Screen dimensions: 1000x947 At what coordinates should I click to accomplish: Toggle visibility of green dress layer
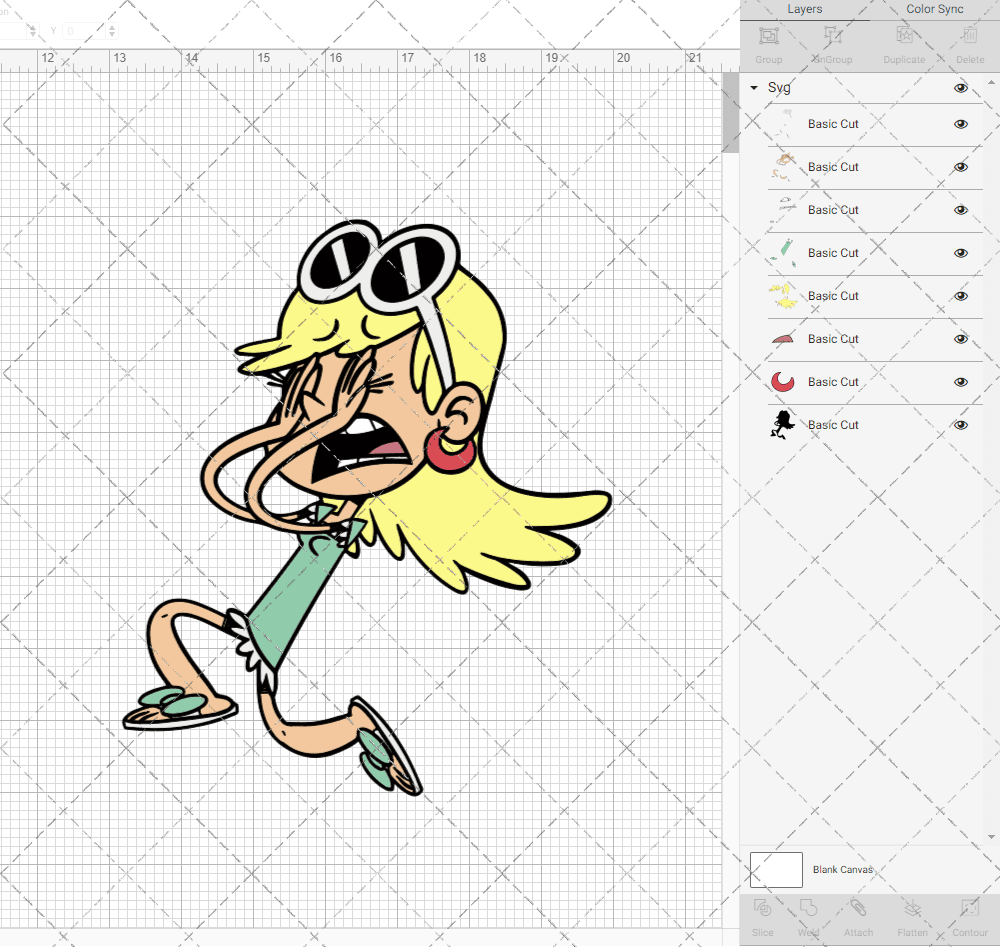(961, 253)
